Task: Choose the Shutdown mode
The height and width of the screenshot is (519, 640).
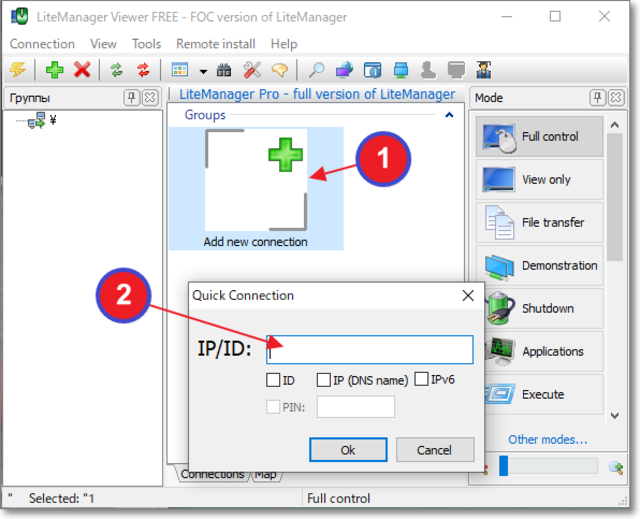Action: 539,308
